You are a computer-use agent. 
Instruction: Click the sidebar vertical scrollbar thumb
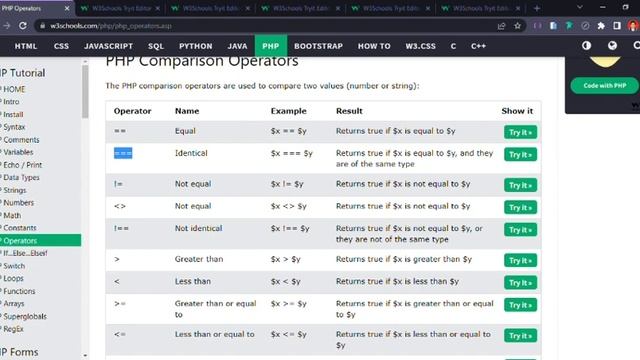tap(85, 91)
